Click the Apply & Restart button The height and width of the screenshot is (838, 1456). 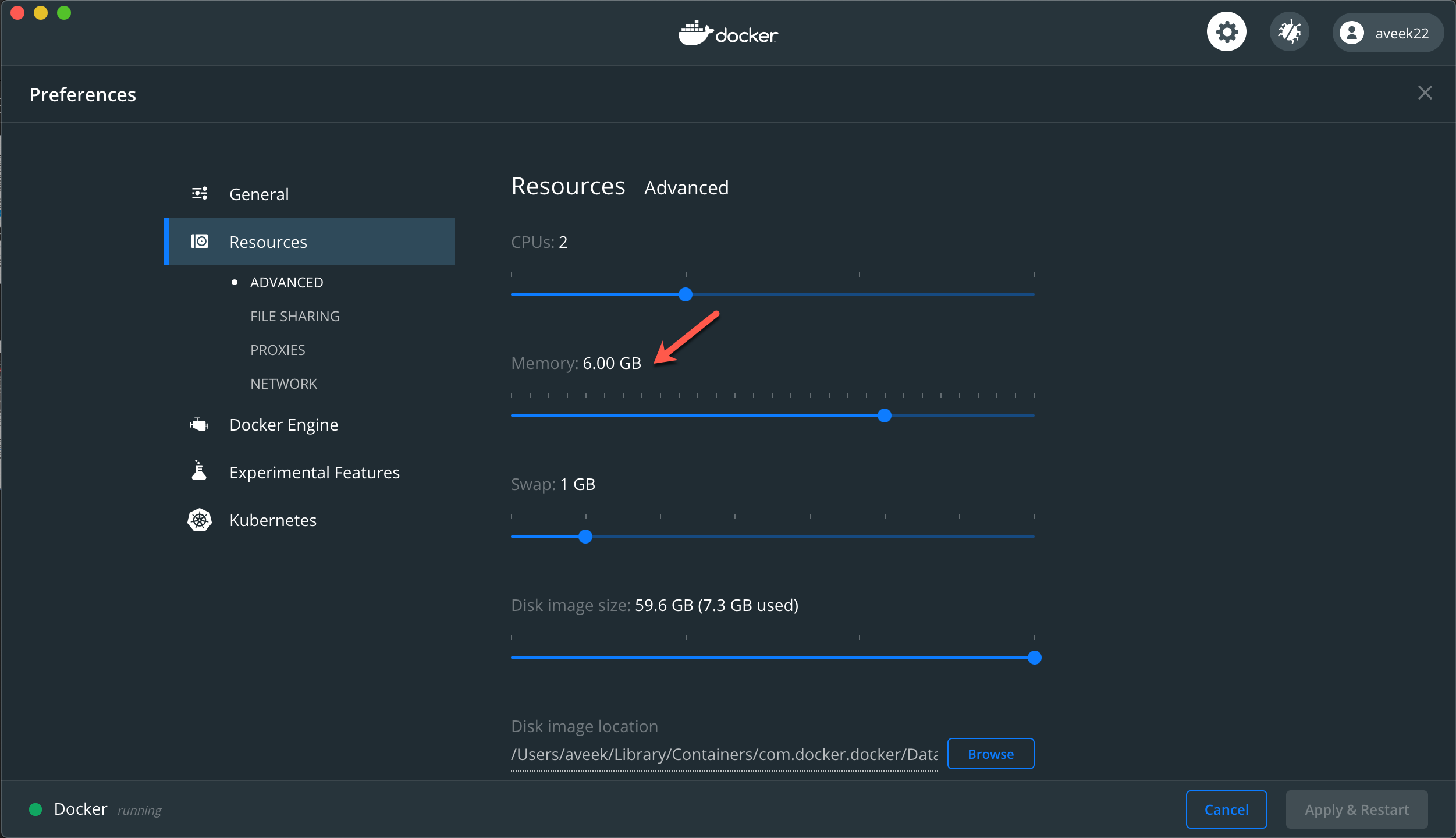pyautogui.click(x=1356, y=809)
